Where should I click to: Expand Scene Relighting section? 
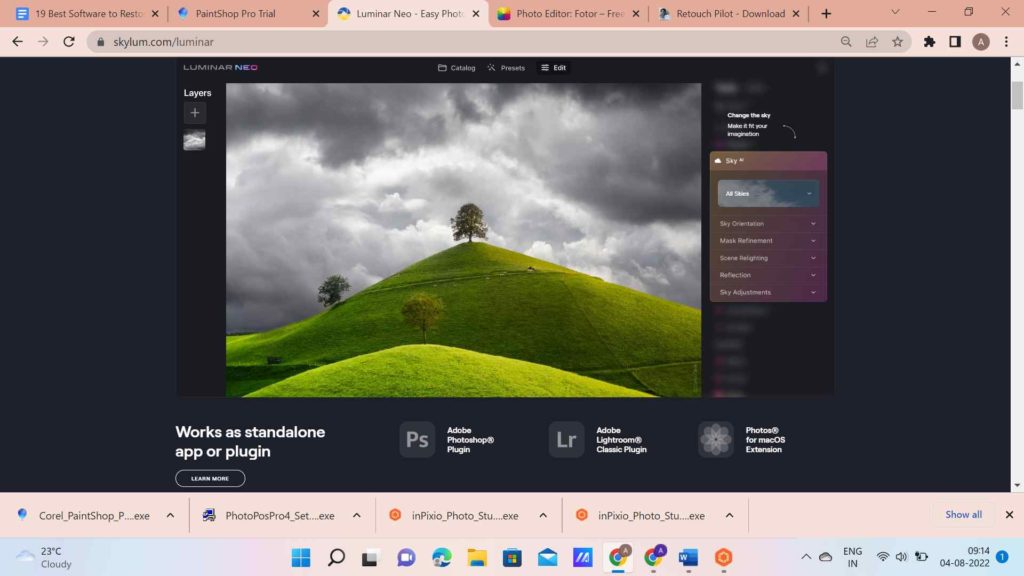(768, 258)
